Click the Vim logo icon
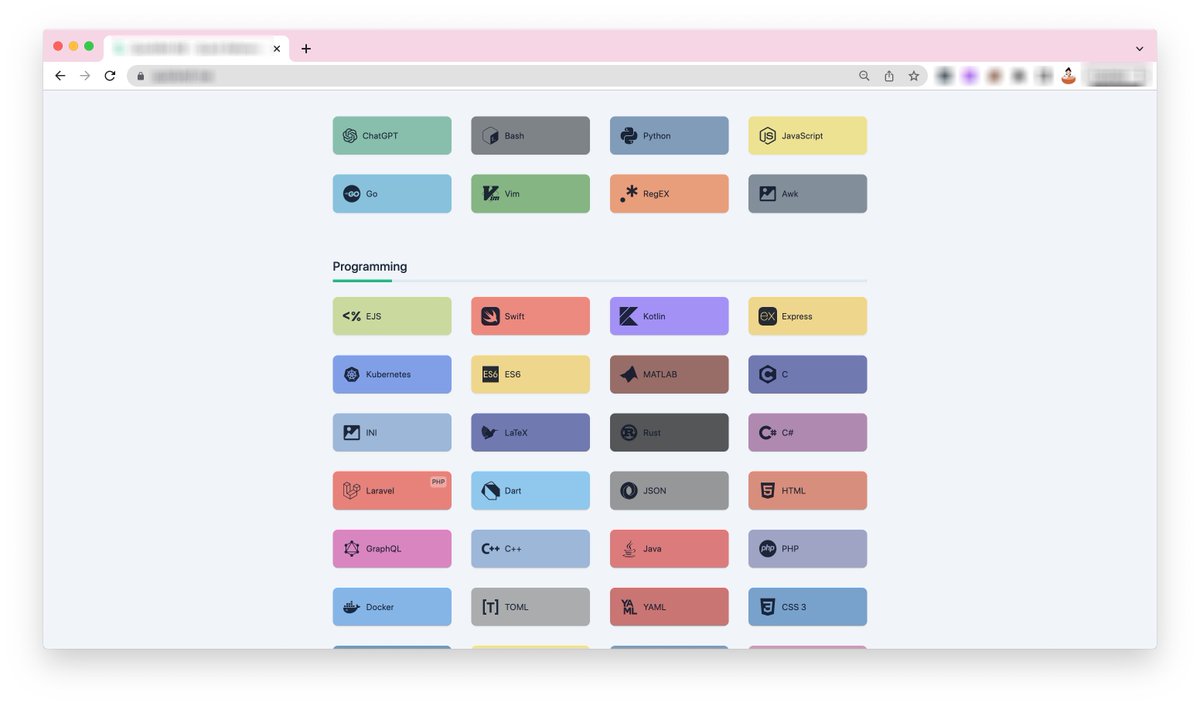Image resolution: width=1200 pixels, height=706 pixels. pyautogui.click(x=490, y=194)
